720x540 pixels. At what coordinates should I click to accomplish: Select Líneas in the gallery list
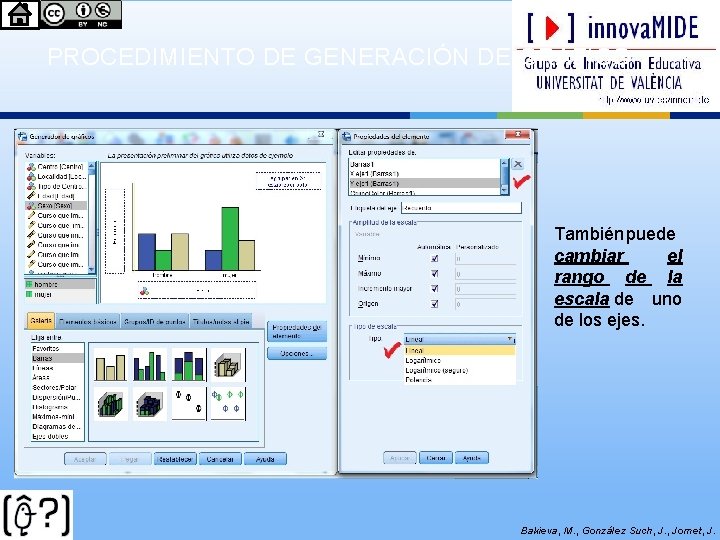(x=57, y=368)
